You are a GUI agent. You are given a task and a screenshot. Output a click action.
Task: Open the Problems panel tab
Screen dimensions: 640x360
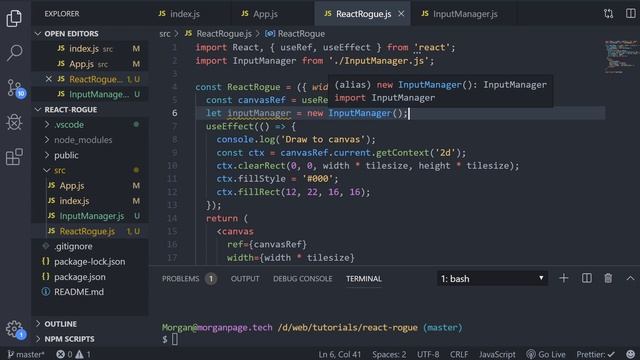click(x=189, y=279)
